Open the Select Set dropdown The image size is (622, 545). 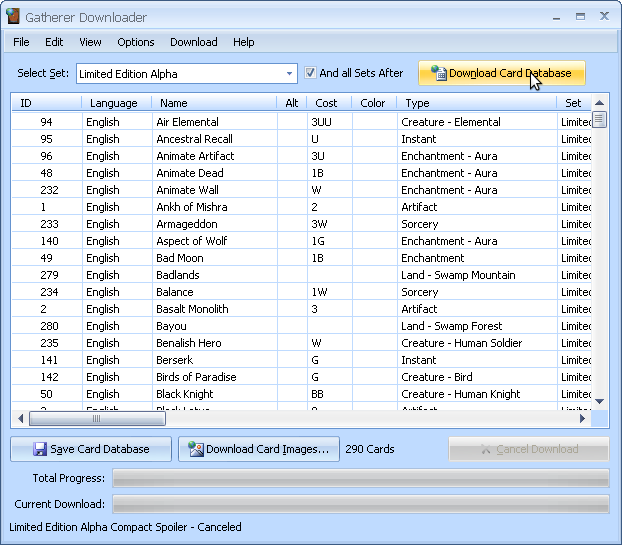tap(289, 73)
